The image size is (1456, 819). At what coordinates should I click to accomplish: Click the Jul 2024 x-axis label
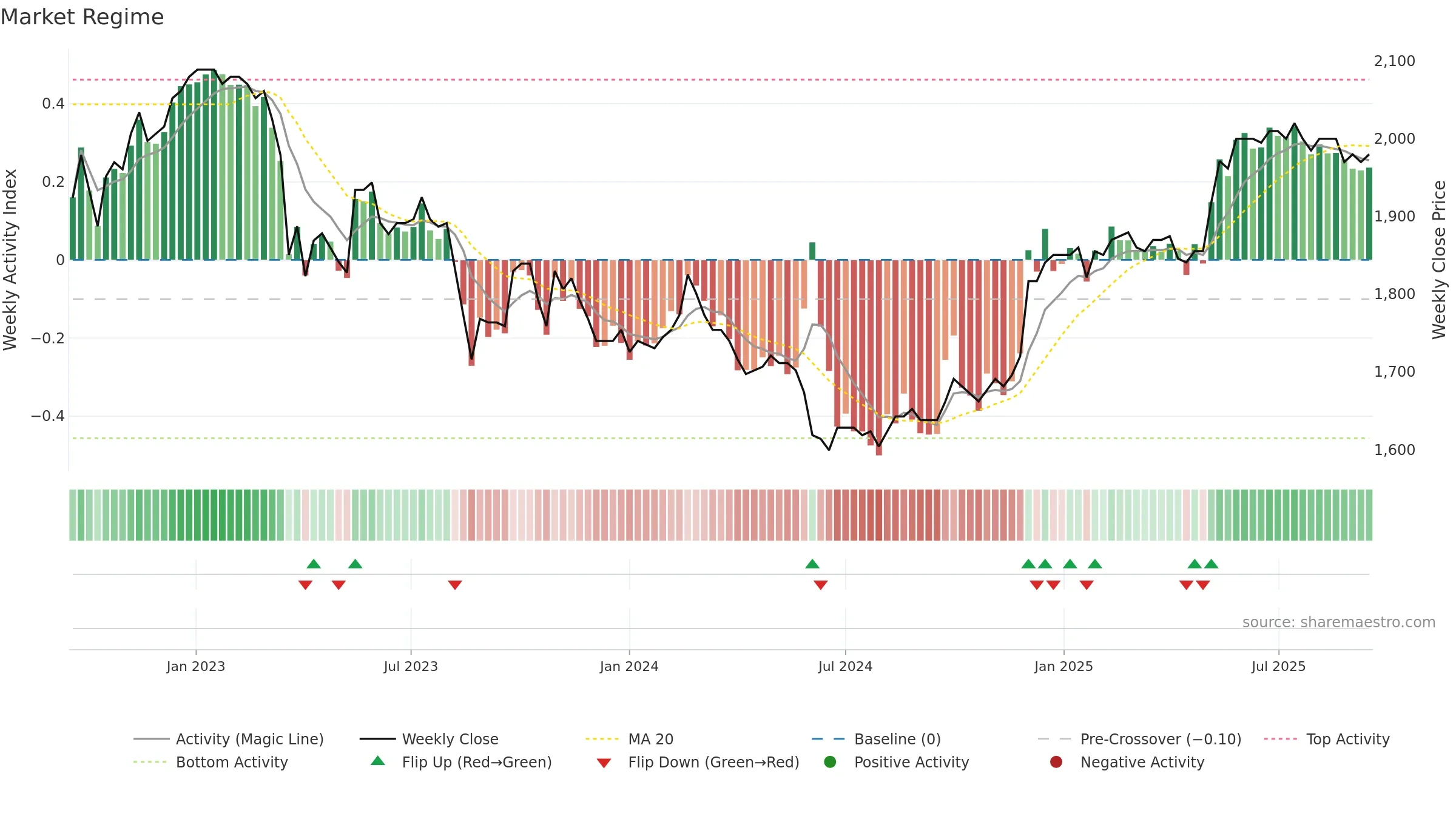click(845, 666)
